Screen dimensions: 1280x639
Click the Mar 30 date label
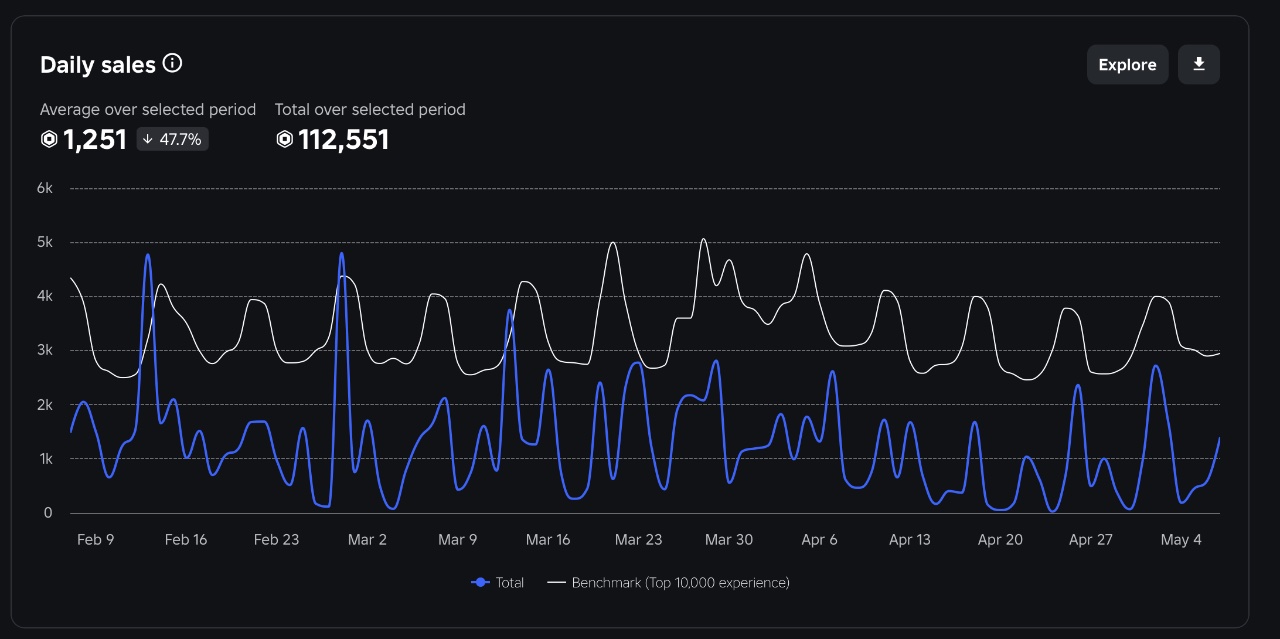point(729,540)
